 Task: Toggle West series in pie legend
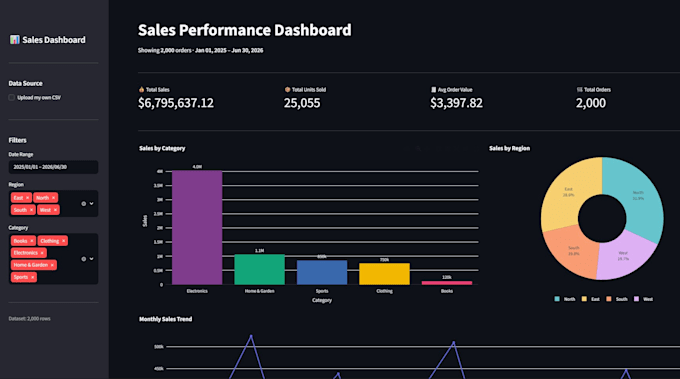tap(643, 299)
